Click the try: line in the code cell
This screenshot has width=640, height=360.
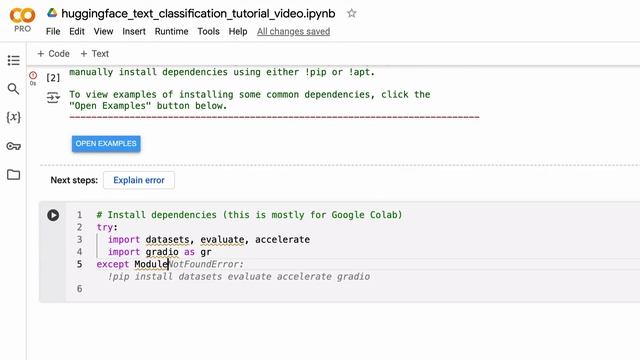tap(107, 227)
